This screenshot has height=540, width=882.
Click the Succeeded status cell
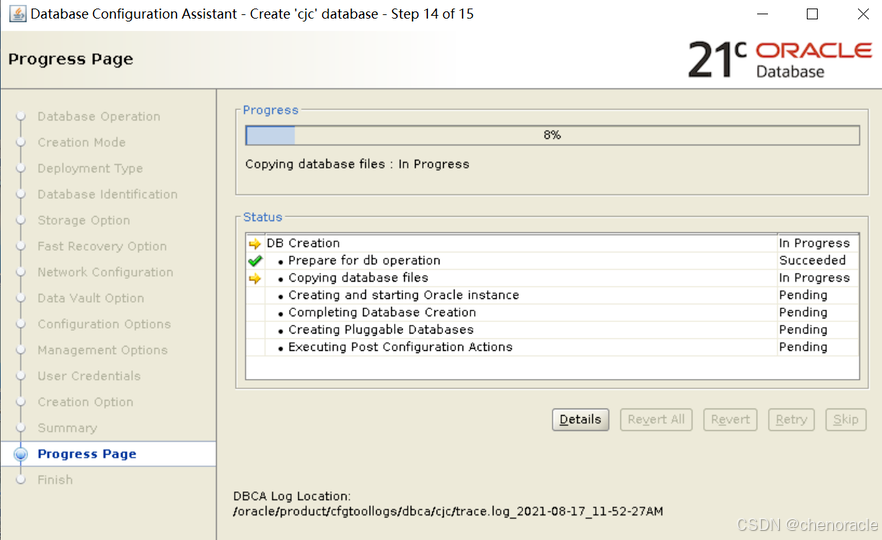tap(818, 260)
